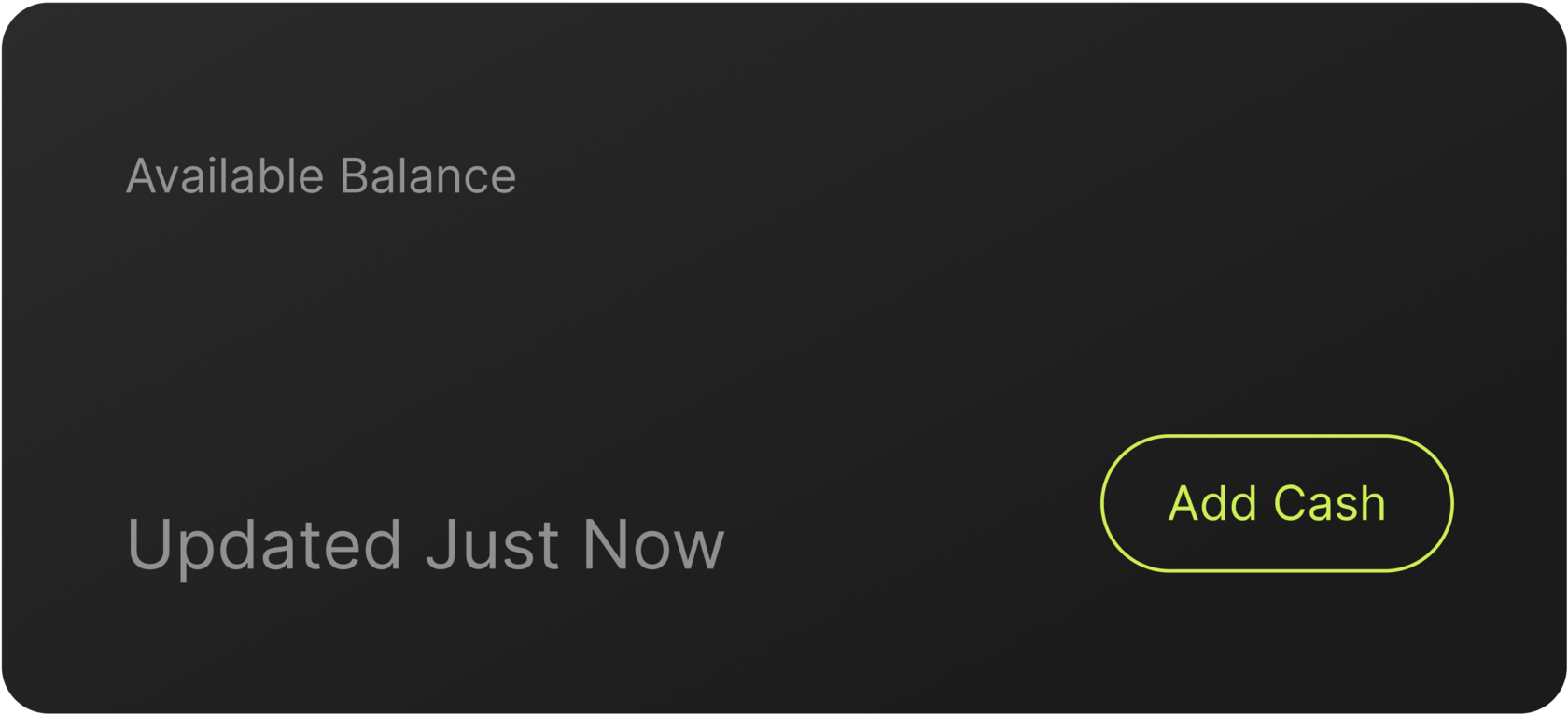Screen dimensions: 1568x714
Task: Add funds using the Add Cash button
Action: [x=1276, y=503]
